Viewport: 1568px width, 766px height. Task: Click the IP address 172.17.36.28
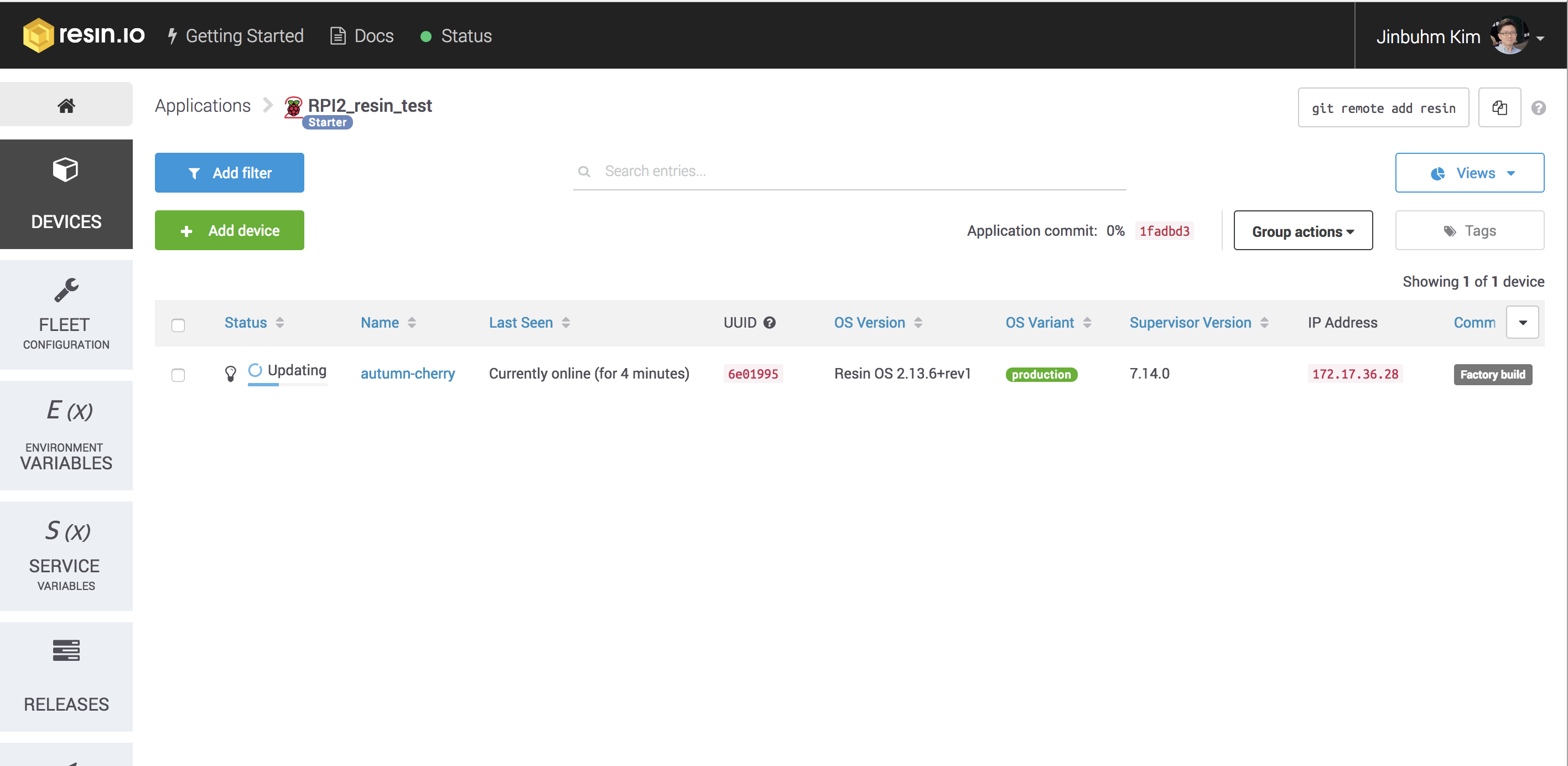[1354, 374]
